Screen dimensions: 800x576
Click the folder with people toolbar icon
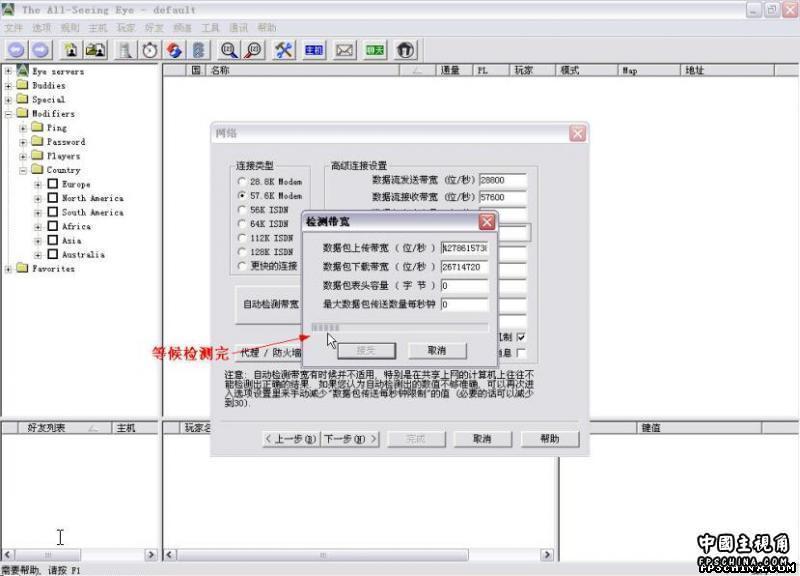click(95, 50)
